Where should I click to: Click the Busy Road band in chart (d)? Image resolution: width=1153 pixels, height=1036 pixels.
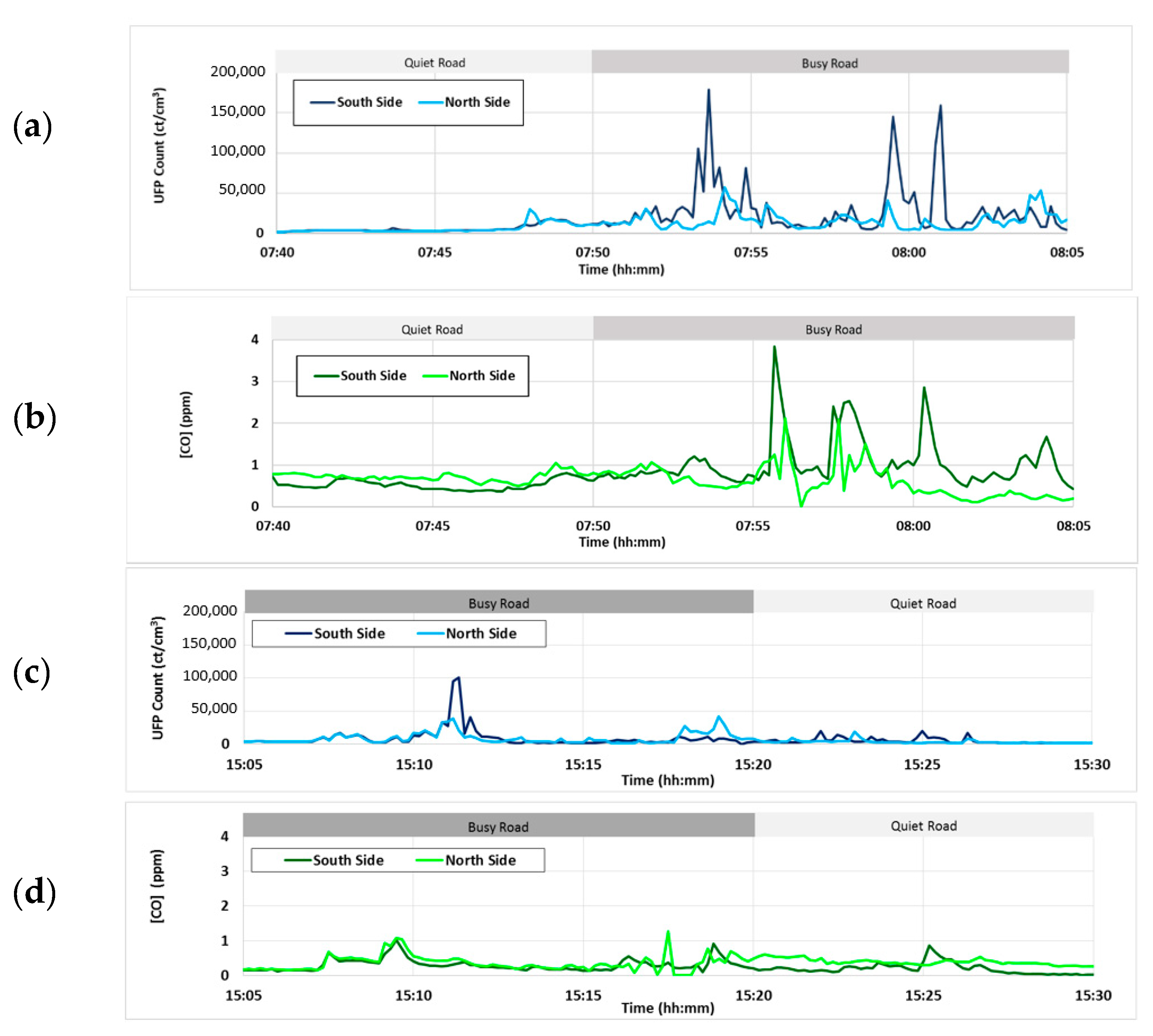pos(498,826)
